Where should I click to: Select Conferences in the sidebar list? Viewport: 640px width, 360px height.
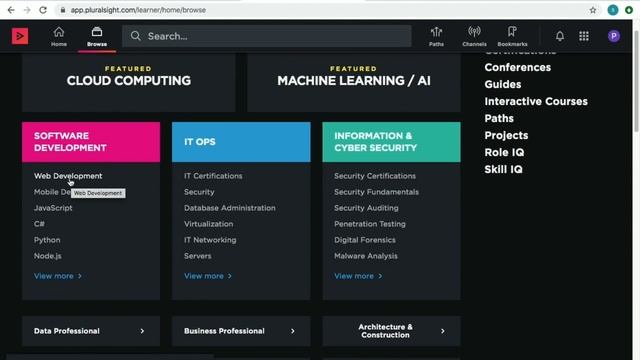(x=518, y=67)
